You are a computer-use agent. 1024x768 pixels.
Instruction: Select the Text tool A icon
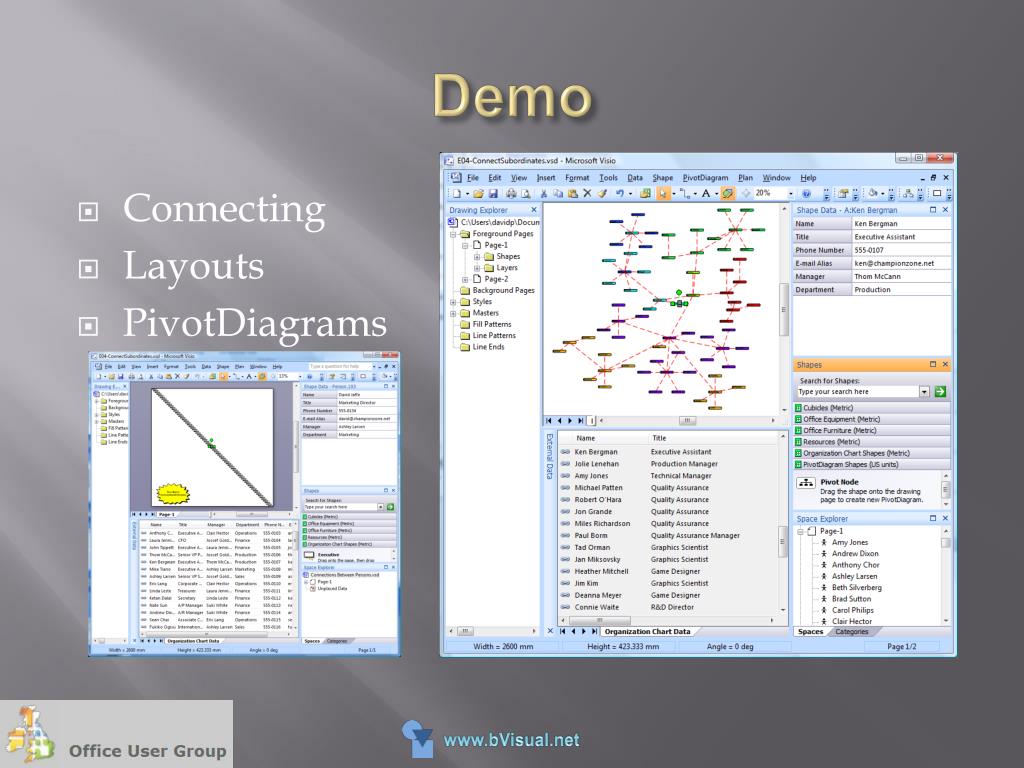[x=705, y=193]
